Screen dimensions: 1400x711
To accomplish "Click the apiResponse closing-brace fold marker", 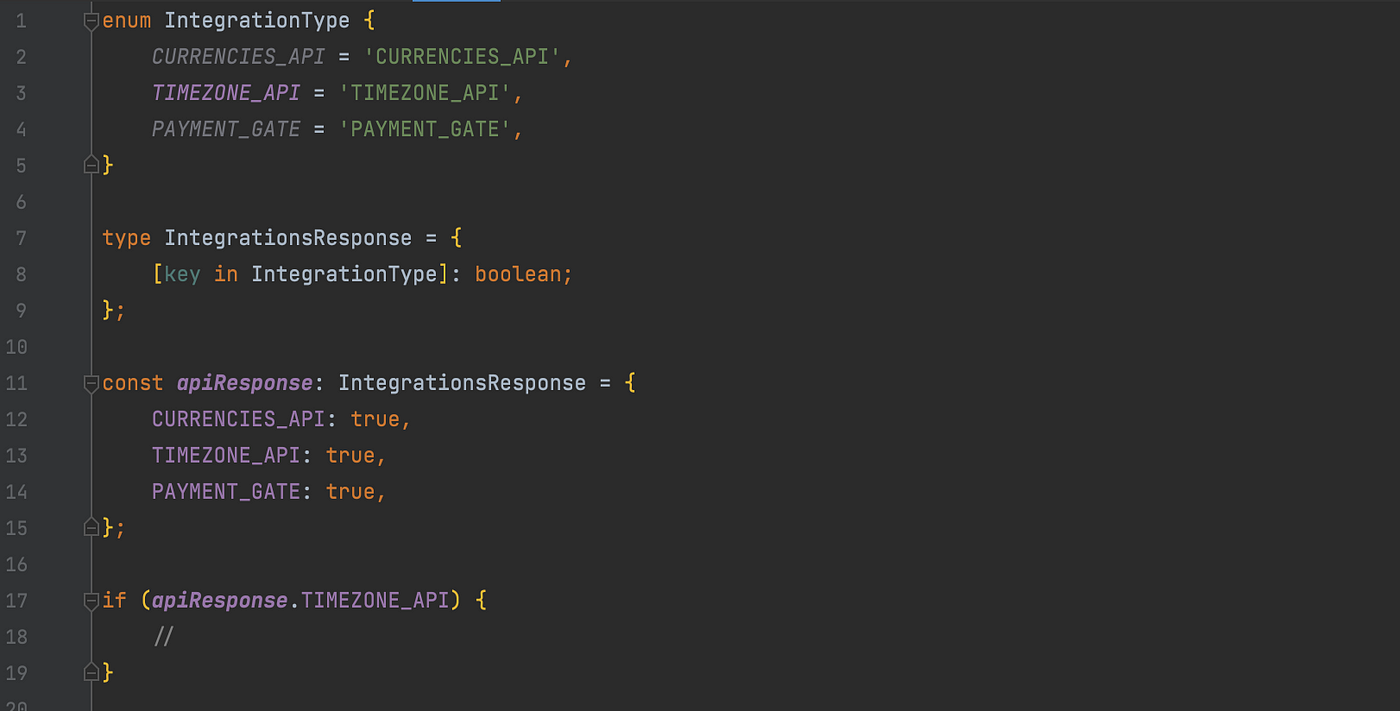I will [x=91, y=527].
